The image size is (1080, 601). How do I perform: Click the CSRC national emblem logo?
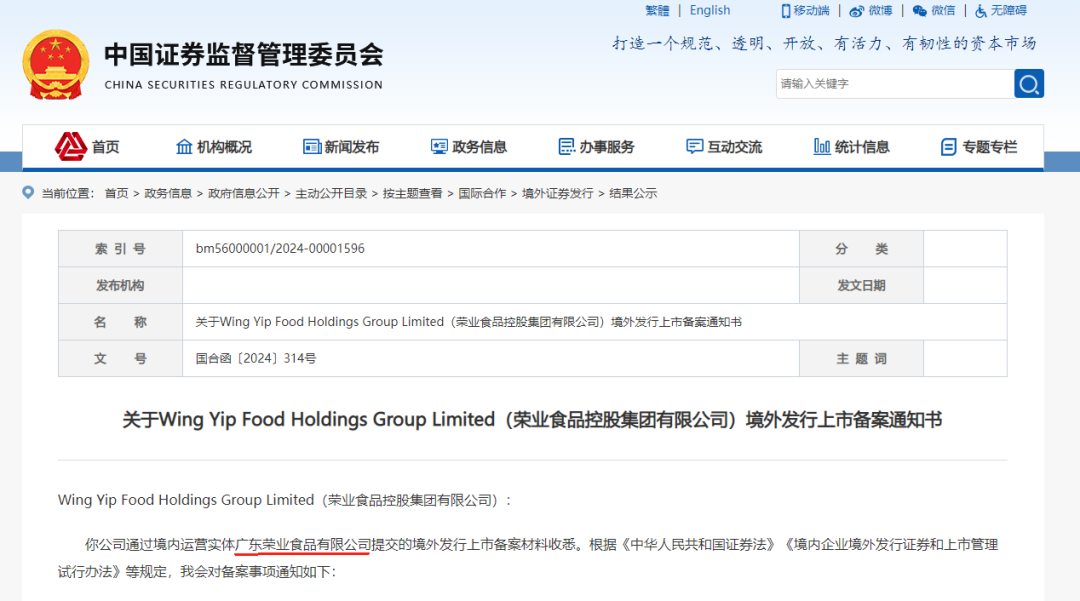(56, 65)
